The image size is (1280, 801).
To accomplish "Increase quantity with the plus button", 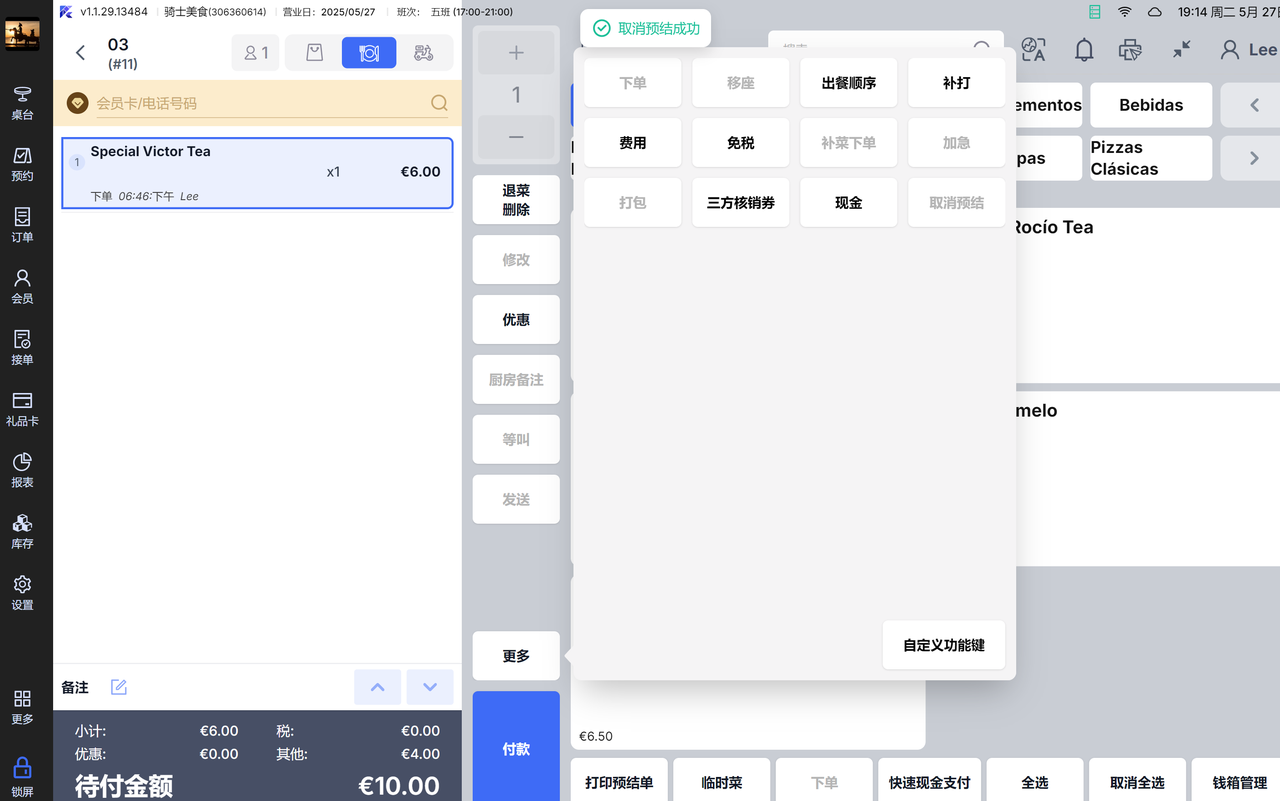I will (x=516, y=53).
